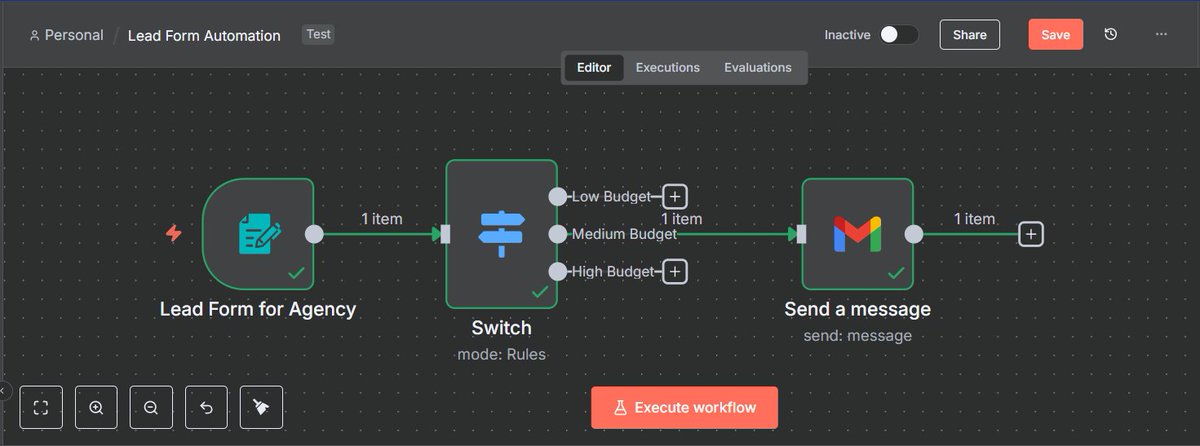This screenshot has width=1200, height=446.
Task: Open the Gmail Send a message node
Action: point(857,233)
